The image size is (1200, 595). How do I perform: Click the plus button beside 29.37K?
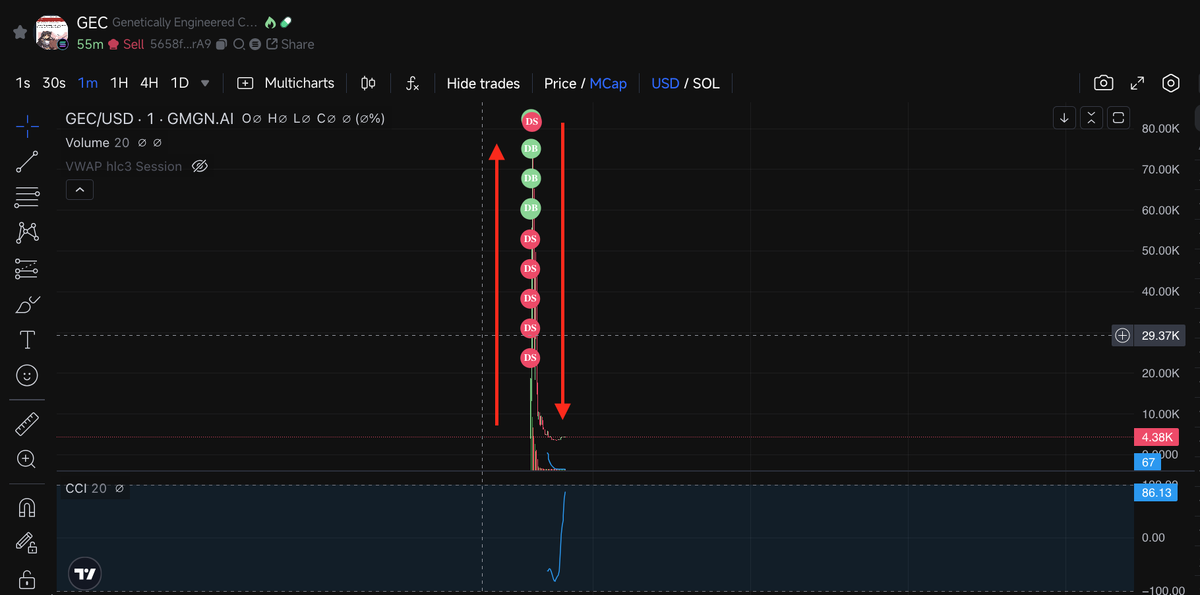click(x=1123, y=335)
